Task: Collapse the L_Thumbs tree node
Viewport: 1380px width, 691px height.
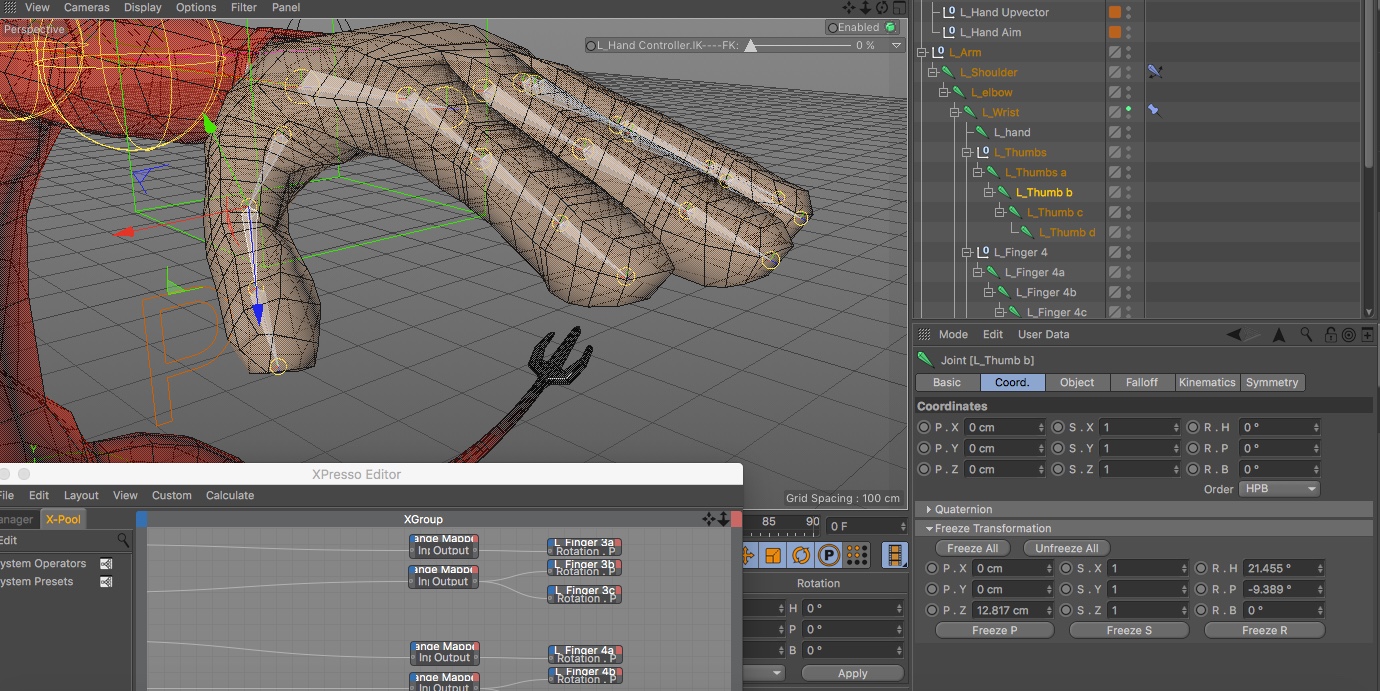Action: tap(967, 152)
